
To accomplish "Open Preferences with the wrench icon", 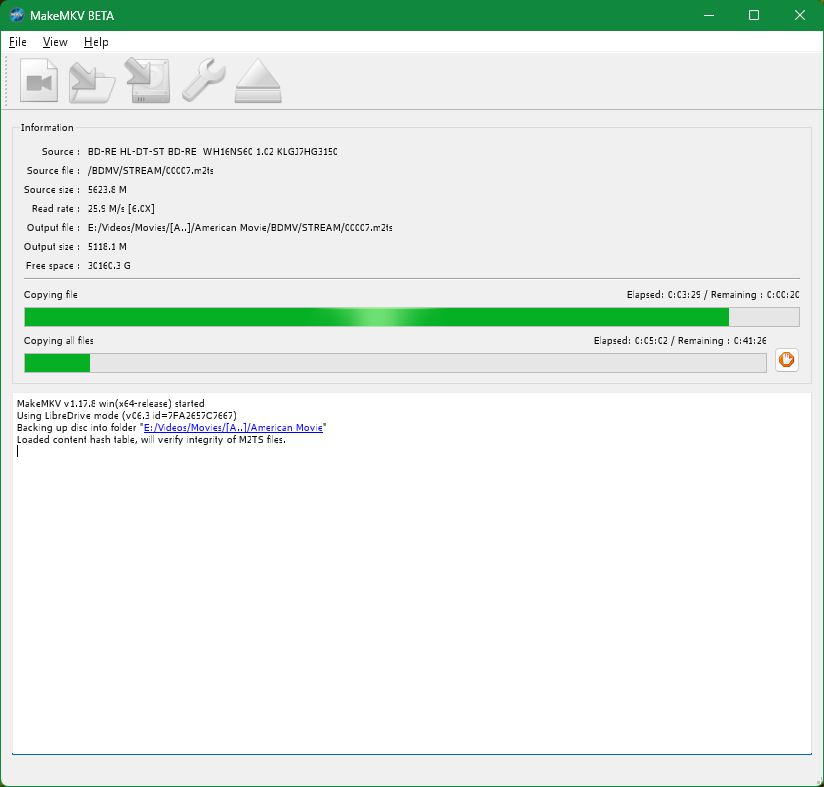I will tap(203, 80).
